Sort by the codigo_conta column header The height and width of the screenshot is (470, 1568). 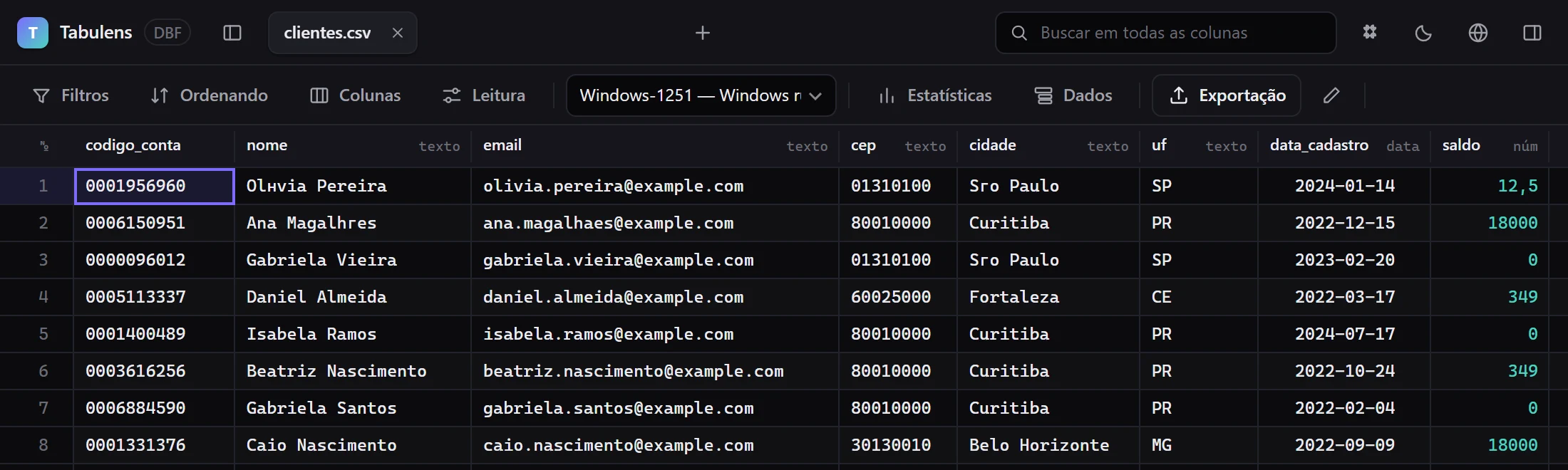tap(154, 146)
